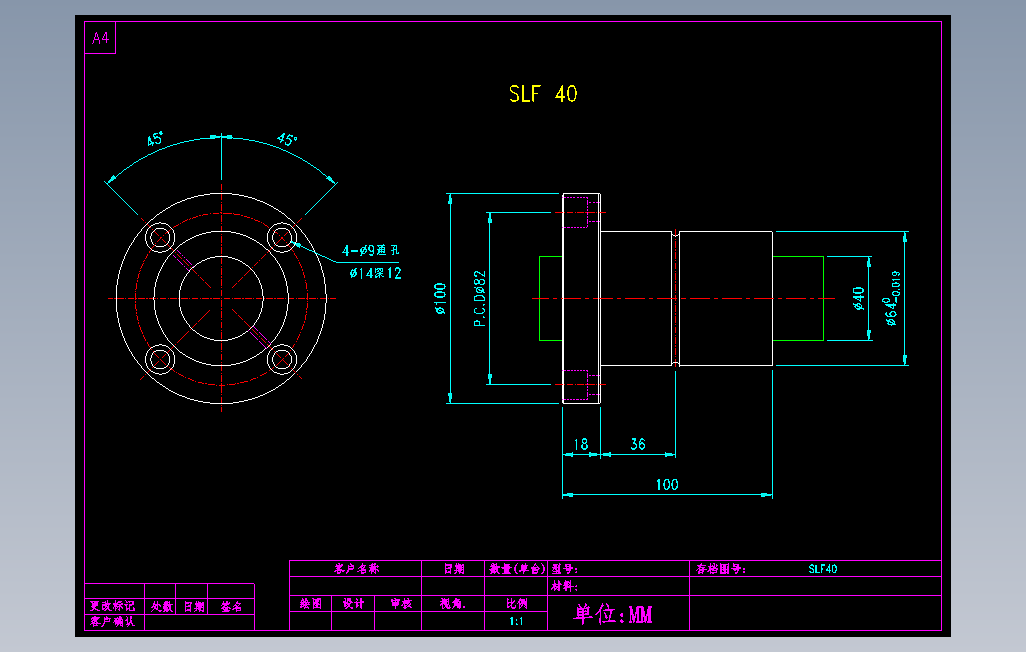Click the SLF40 archive number in title block
Viewport: 1026px width, 652px height.
pyautogui.click(x=823, y=569)
